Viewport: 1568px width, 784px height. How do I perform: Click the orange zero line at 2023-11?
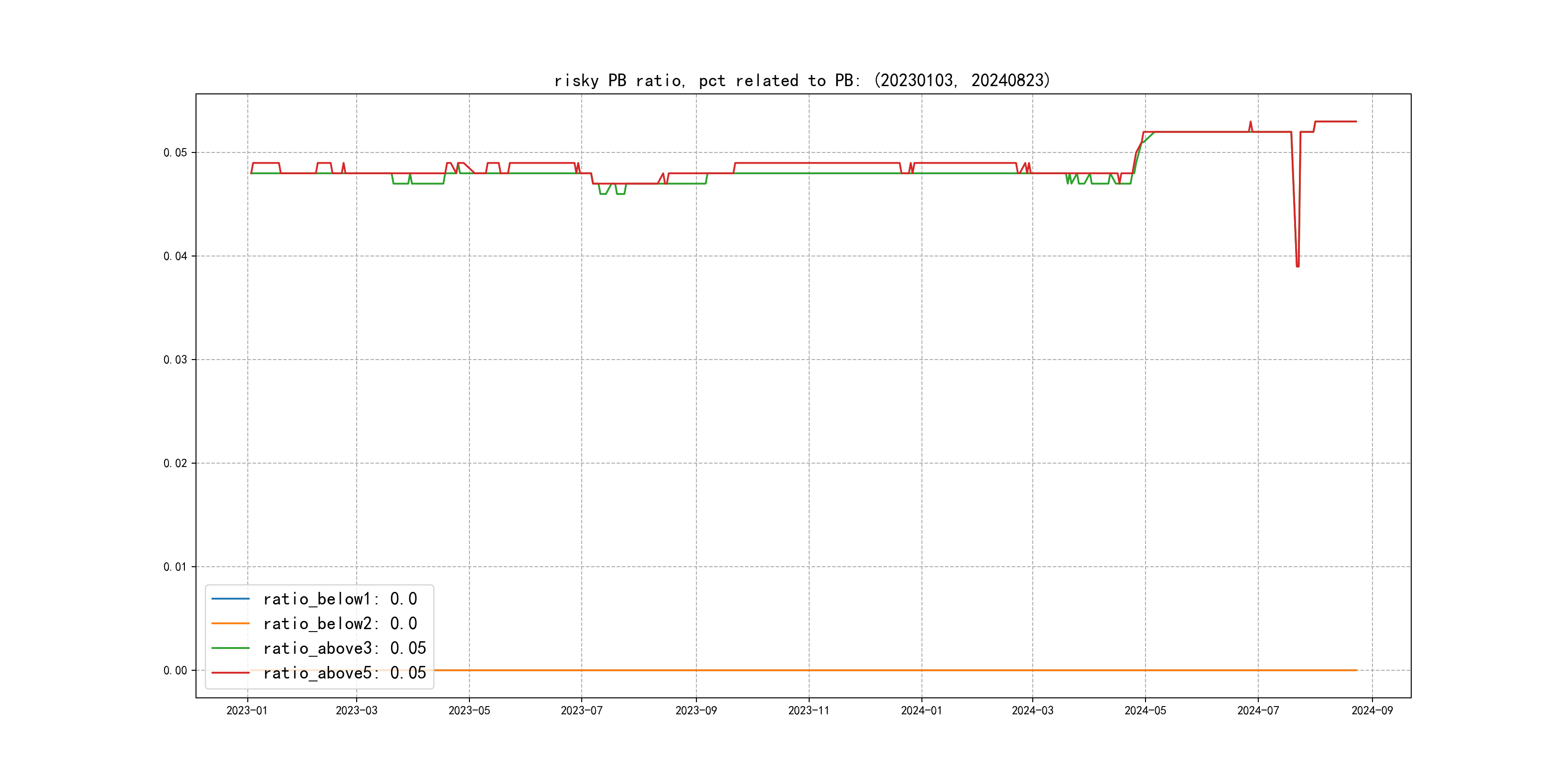(x=809, y=670)
